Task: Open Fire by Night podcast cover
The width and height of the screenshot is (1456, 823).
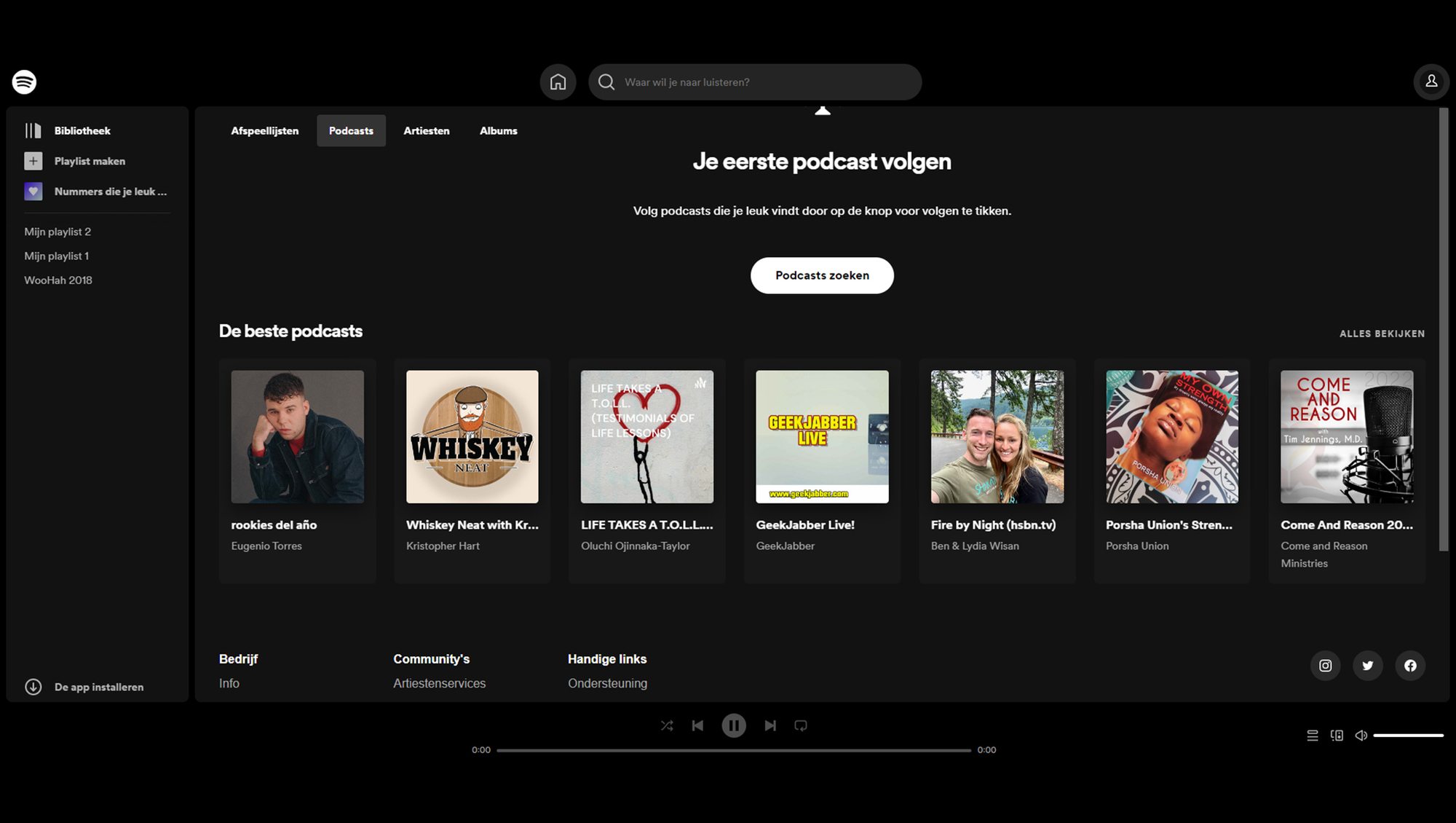Action: click(997, 436)
